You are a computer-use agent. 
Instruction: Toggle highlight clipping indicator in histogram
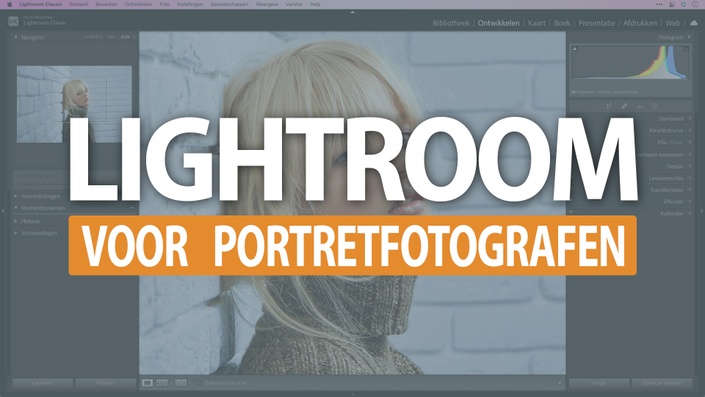(x=686, y=49)
